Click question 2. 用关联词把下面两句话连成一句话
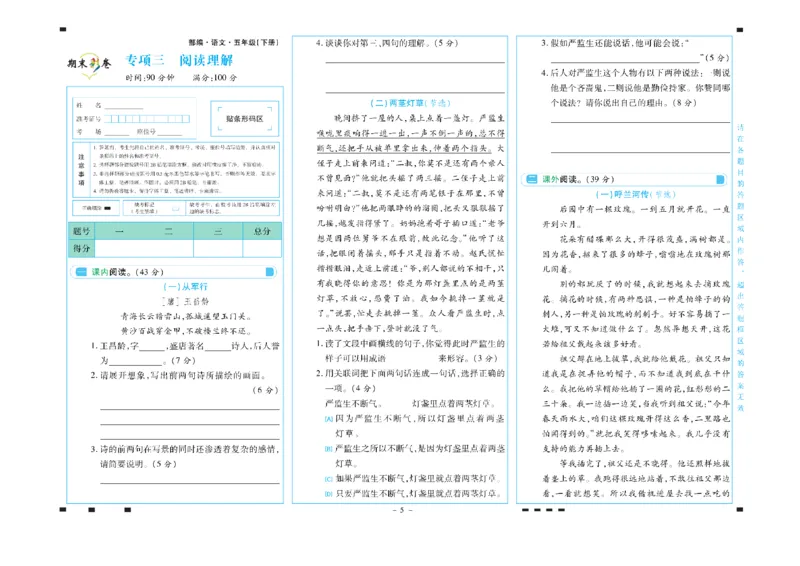This screenshot has width=800, height=566. tap(410, 381)
